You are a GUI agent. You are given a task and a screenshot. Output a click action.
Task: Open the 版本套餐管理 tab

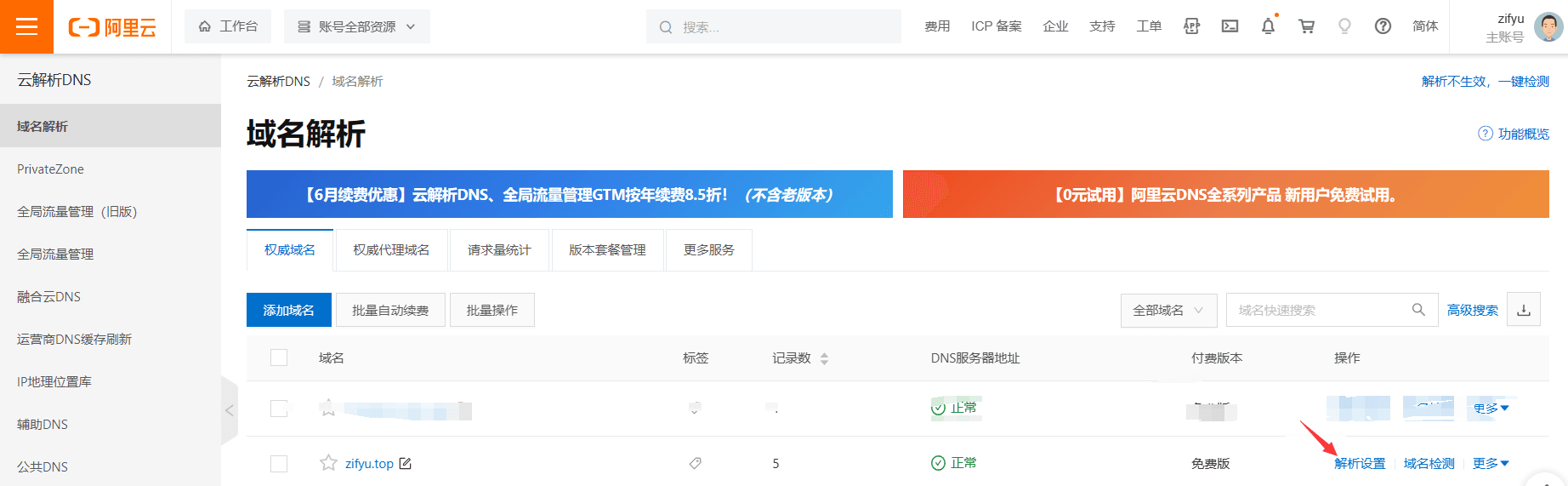point(607,249)
